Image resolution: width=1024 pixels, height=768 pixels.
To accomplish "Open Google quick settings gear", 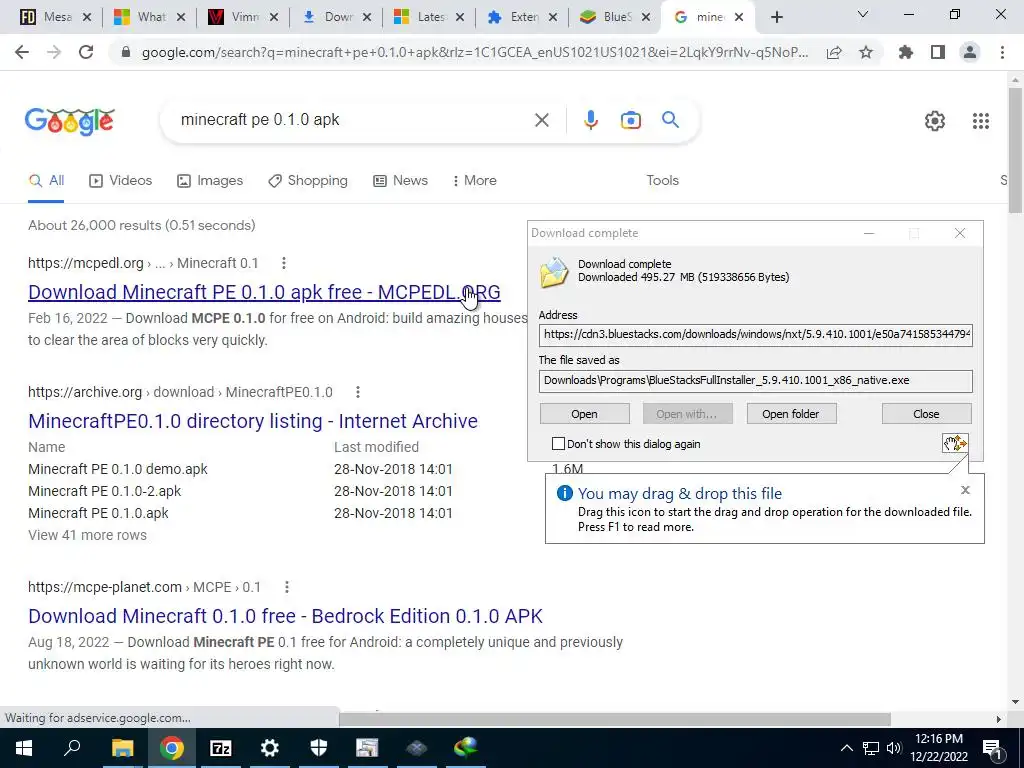I will tap(935, 121).
